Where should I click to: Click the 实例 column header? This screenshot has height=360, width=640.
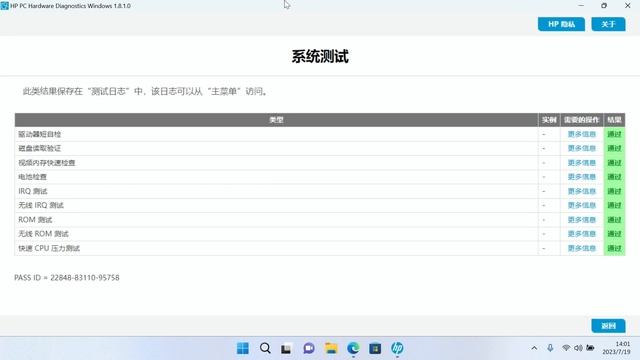point(549,120)
